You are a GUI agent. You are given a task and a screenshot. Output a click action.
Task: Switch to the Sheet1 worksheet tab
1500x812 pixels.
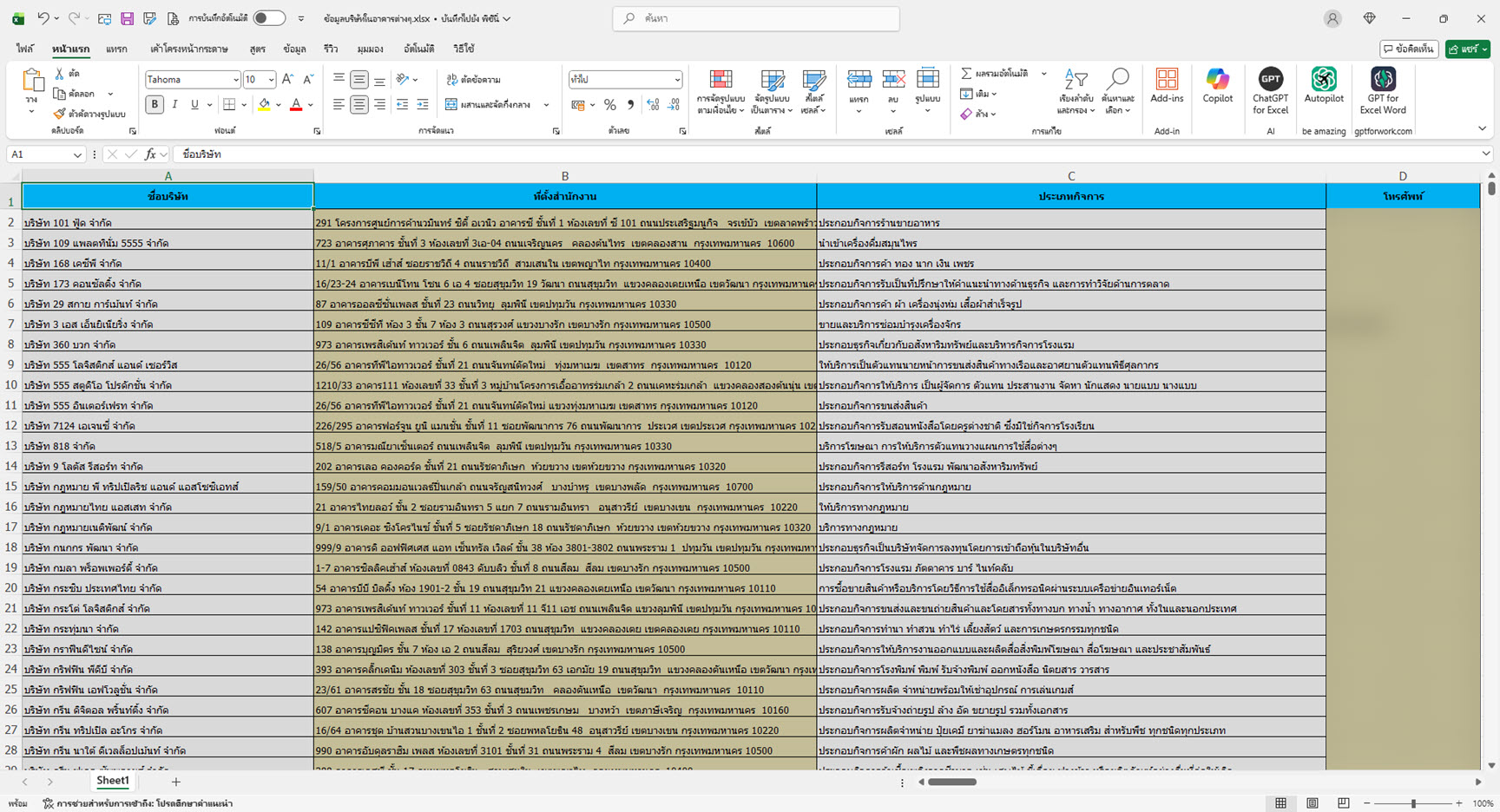(x=113, y=781)
